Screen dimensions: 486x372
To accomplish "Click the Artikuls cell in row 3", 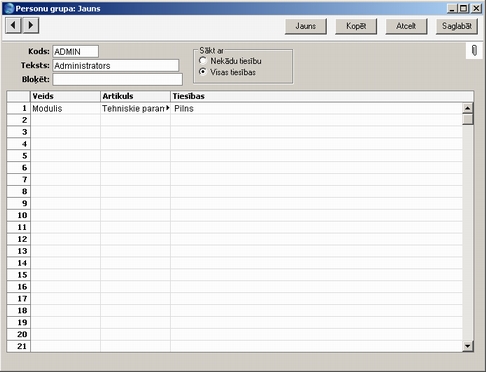I will [135, 132].
